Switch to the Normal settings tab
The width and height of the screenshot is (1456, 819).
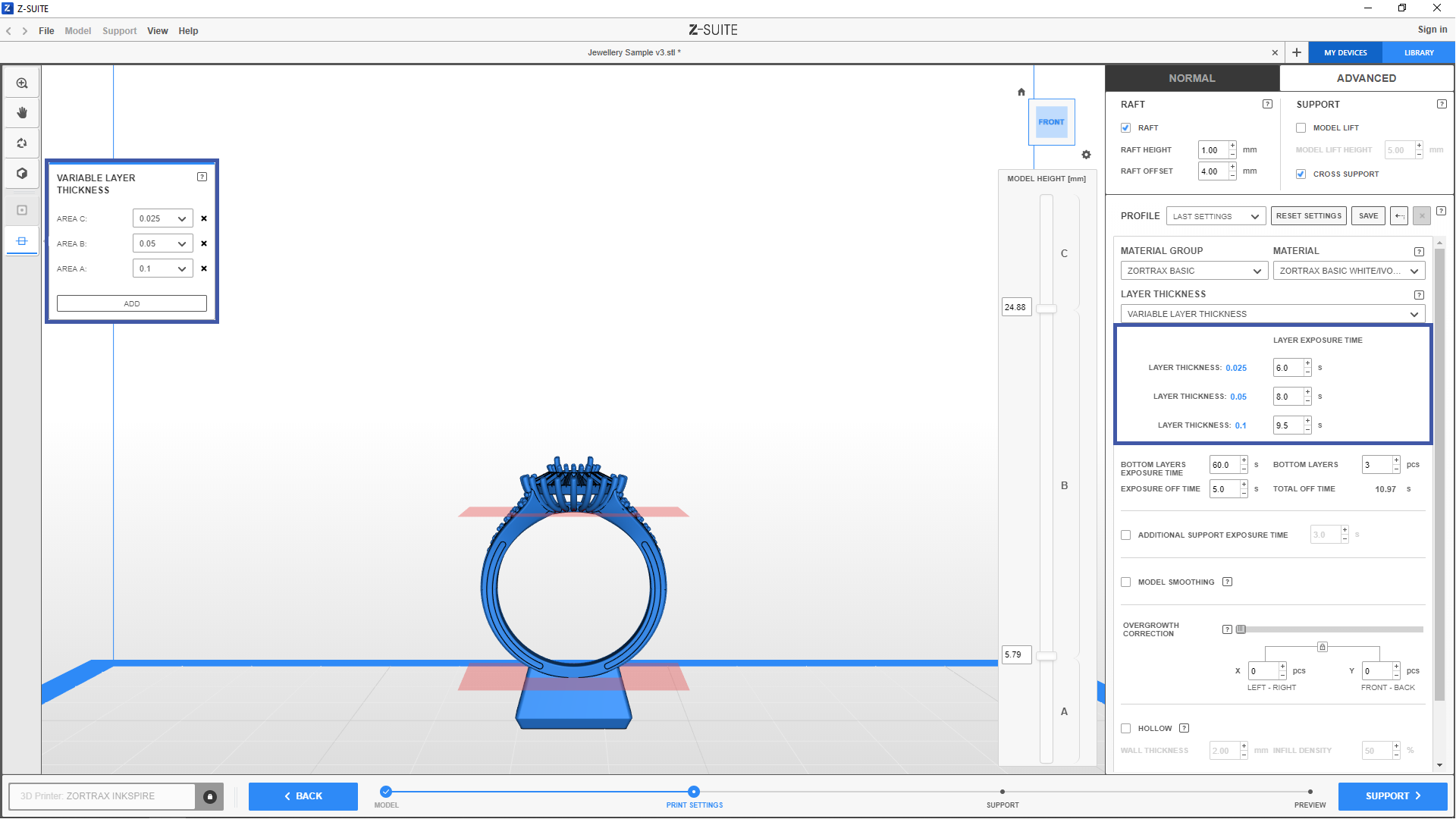[x=1191, y=78]
